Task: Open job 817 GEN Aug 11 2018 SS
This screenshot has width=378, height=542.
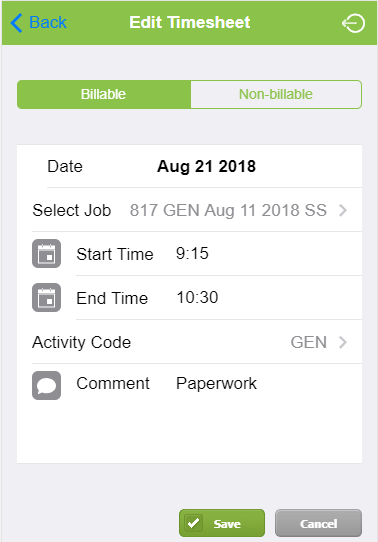Action: coord(228,210)
